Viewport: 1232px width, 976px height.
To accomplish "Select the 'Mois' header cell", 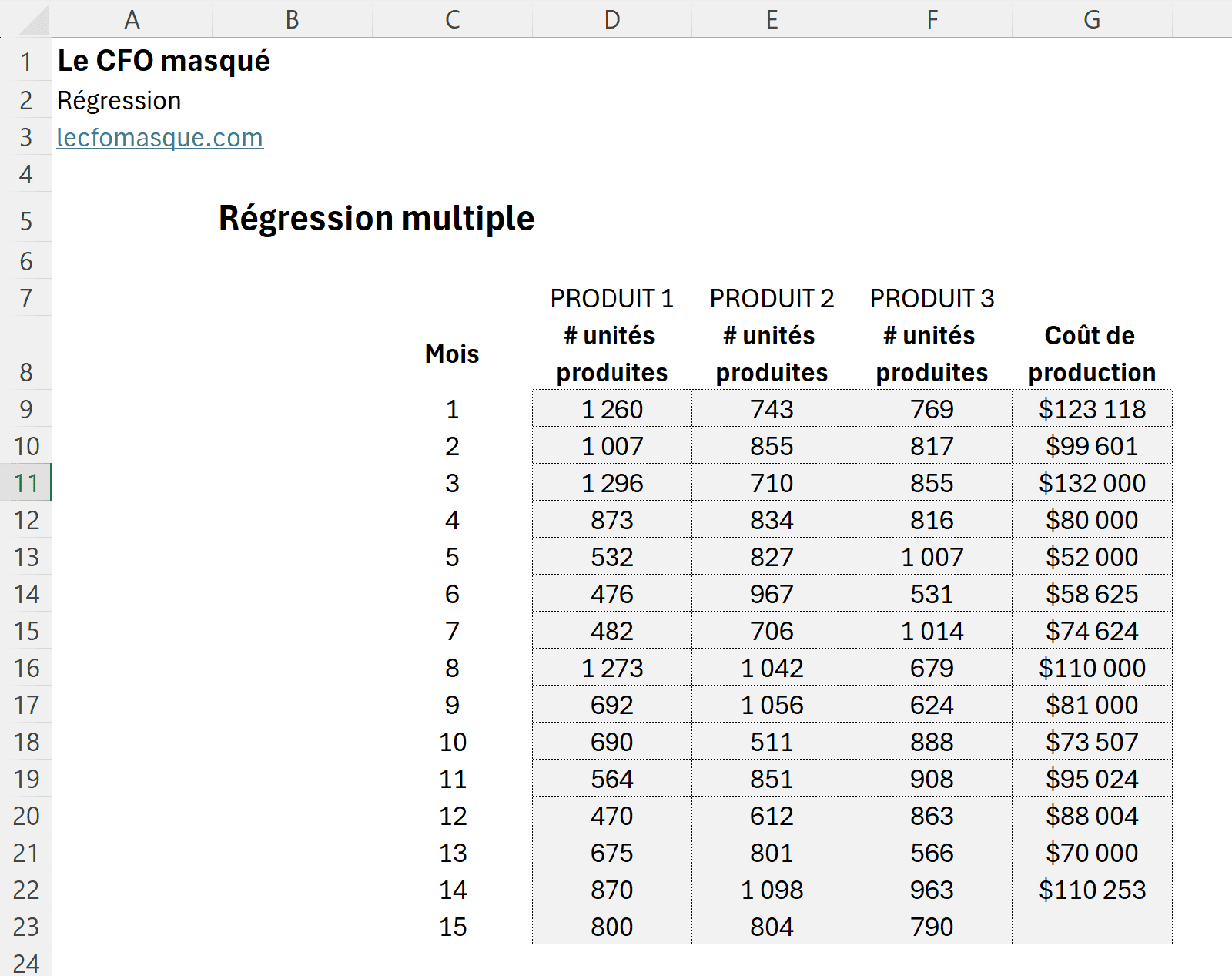I will [452, 354].
